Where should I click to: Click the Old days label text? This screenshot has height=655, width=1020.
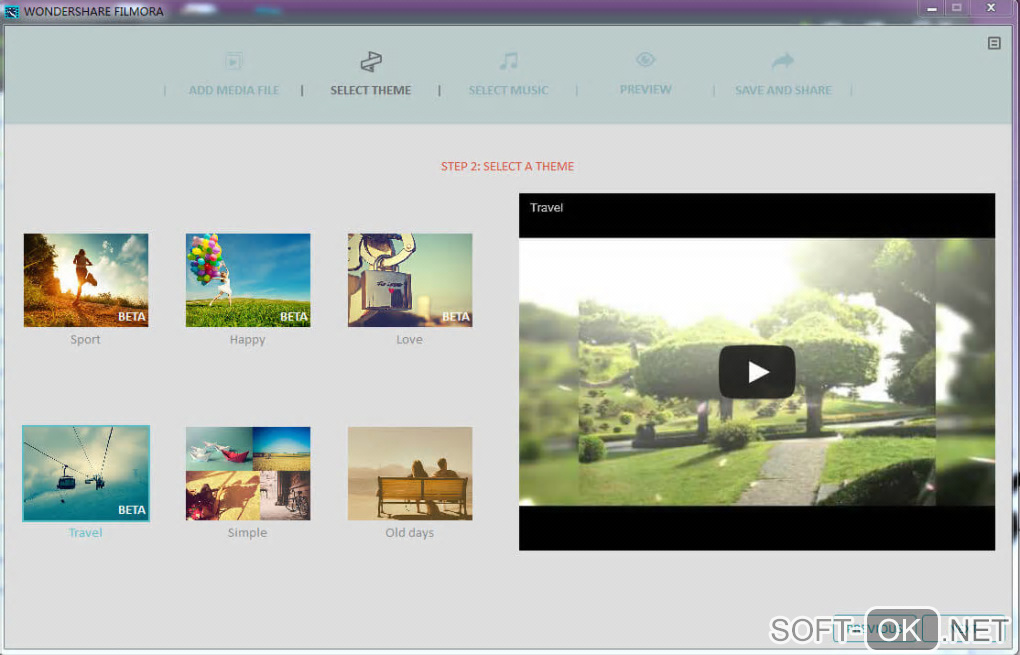click(x=409, y=533)
